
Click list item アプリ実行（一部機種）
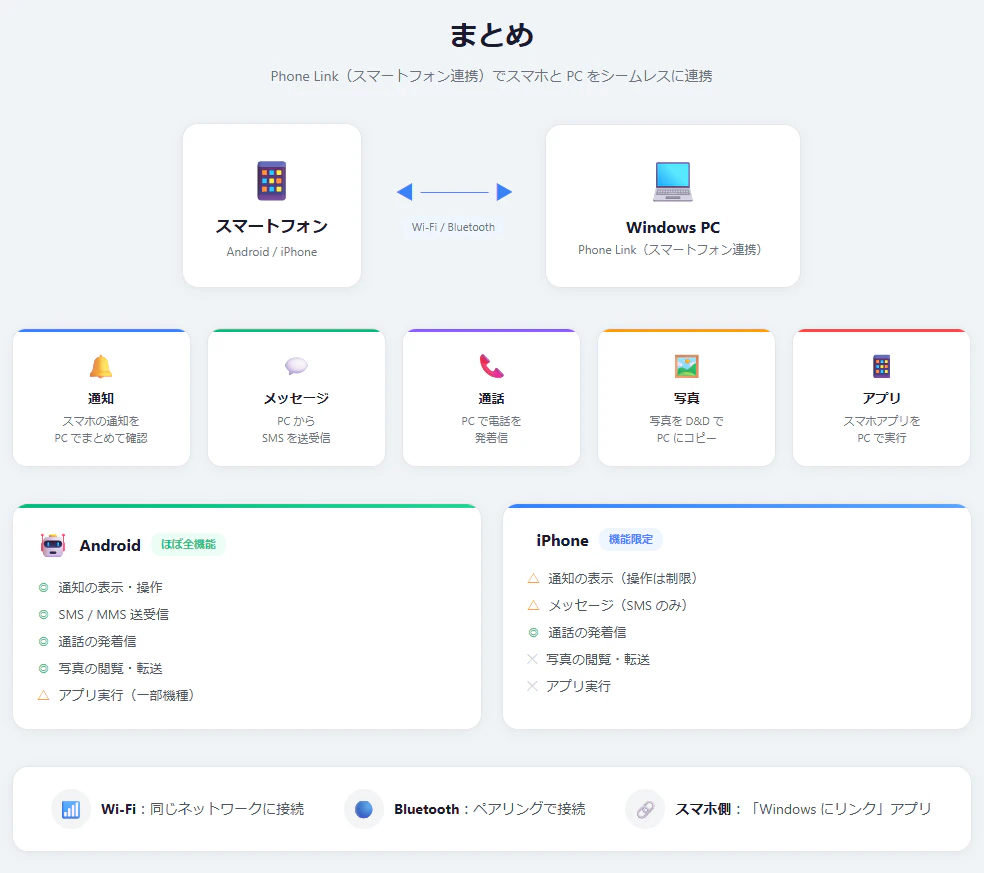click(x=126, y=695)
